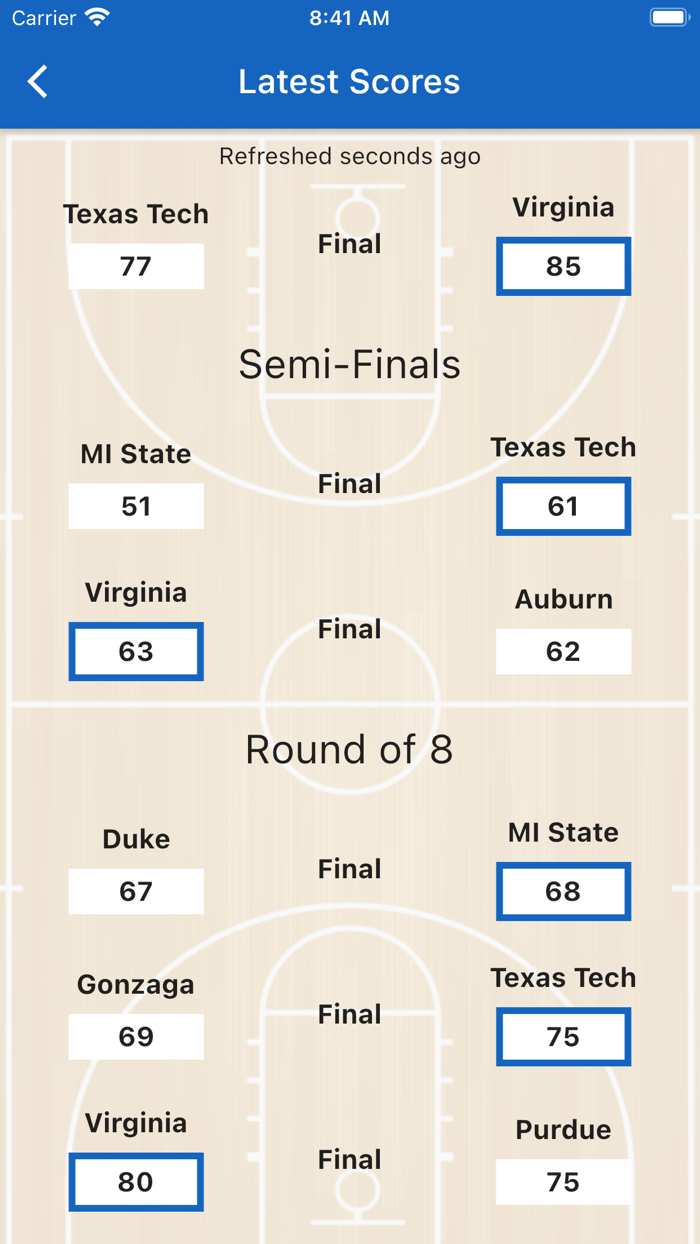Screen dimensions: 700x1244
Task: Select MI State's 68 winning score
Action: (563, 891)
